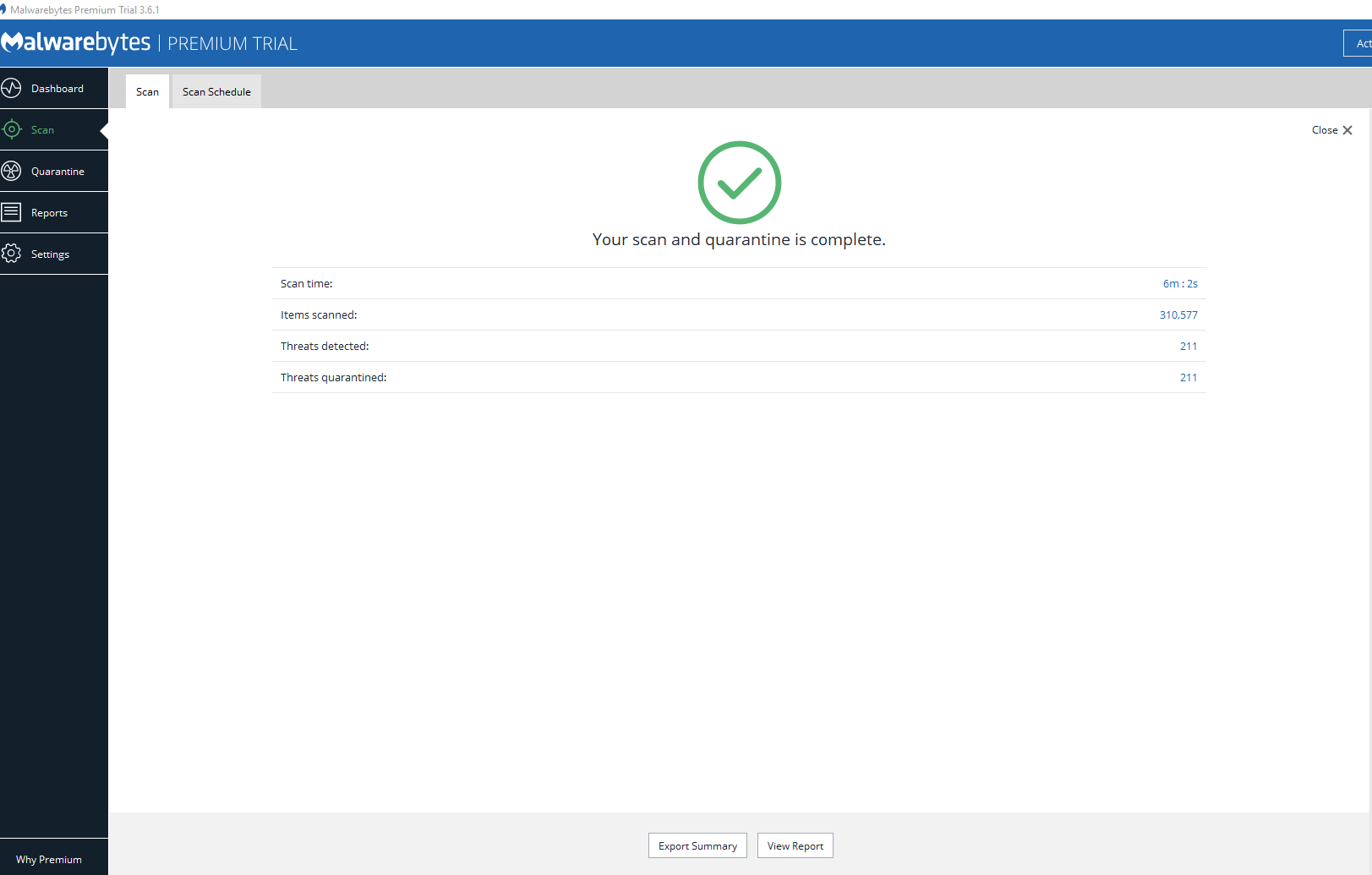The width and height of the screenshot is (1372, 875).
Task: Click the Malwarebytes logo in header
Action: (x=76, y=42)
